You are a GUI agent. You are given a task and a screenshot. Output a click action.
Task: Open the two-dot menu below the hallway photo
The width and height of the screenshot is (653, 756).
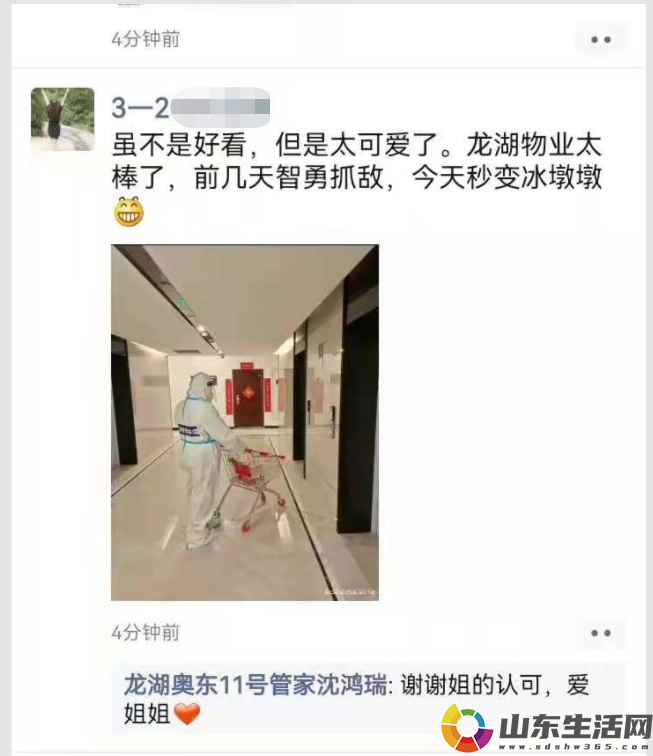click(601, 633)
